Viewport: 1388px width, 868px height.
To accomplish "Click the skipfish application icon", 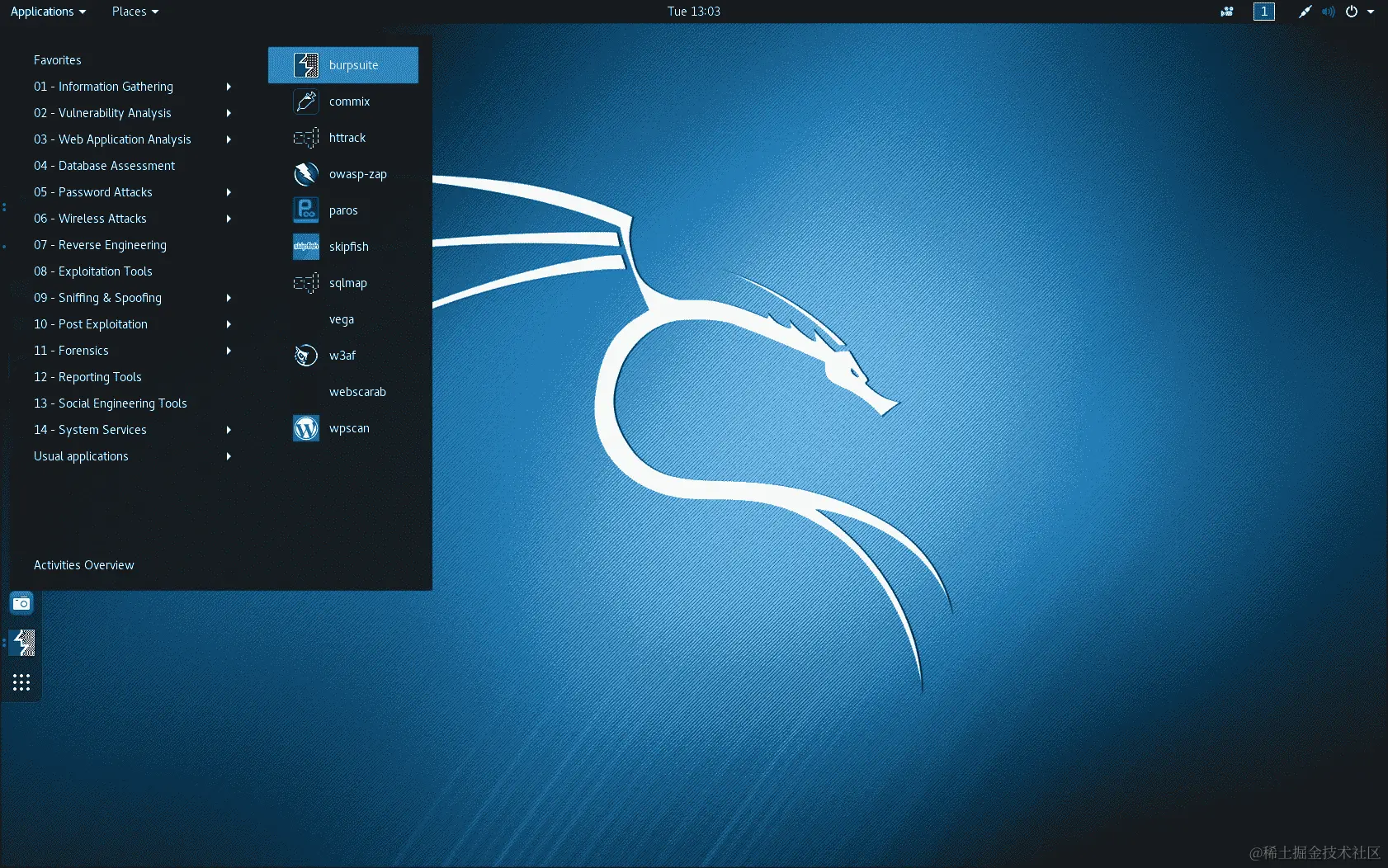I will click(x=306, y=247).
